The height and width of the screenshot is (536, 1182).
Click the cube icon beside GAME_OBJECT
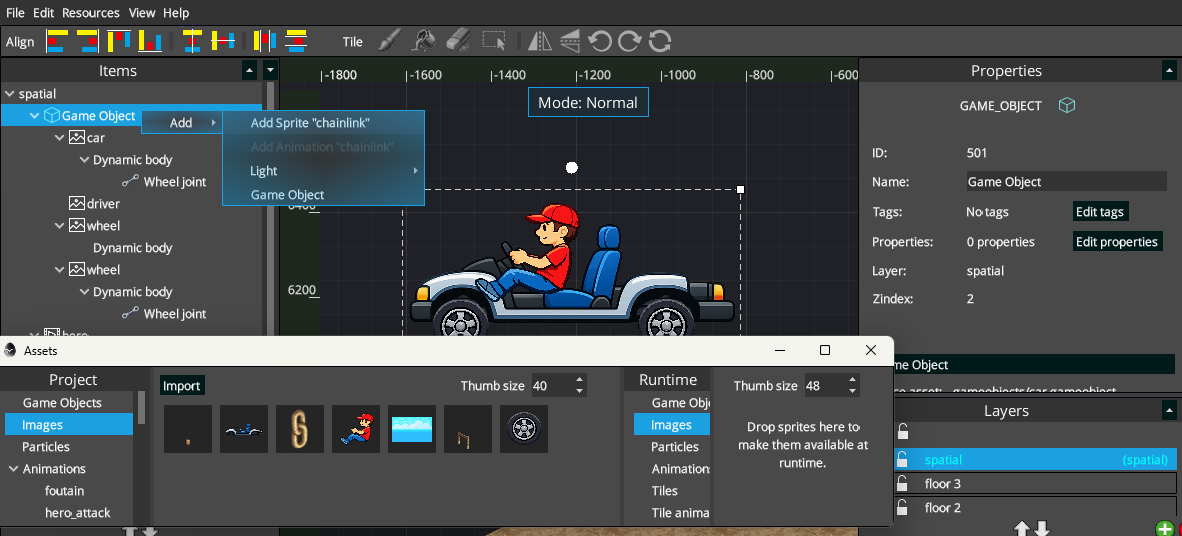1067,106
